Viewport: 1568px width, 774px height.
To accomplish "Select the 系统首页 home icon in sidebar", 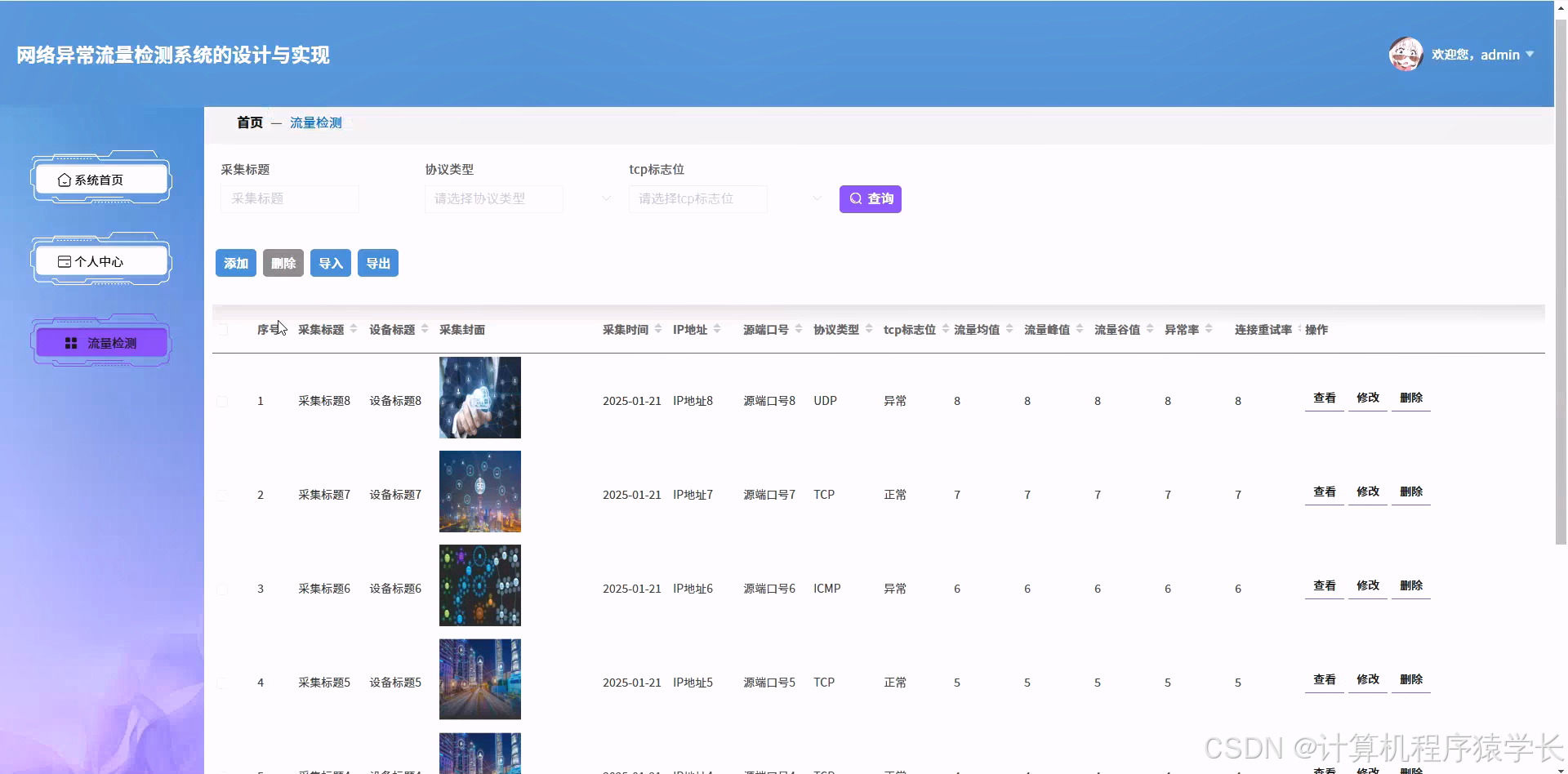I will click(x=65, y=179).
